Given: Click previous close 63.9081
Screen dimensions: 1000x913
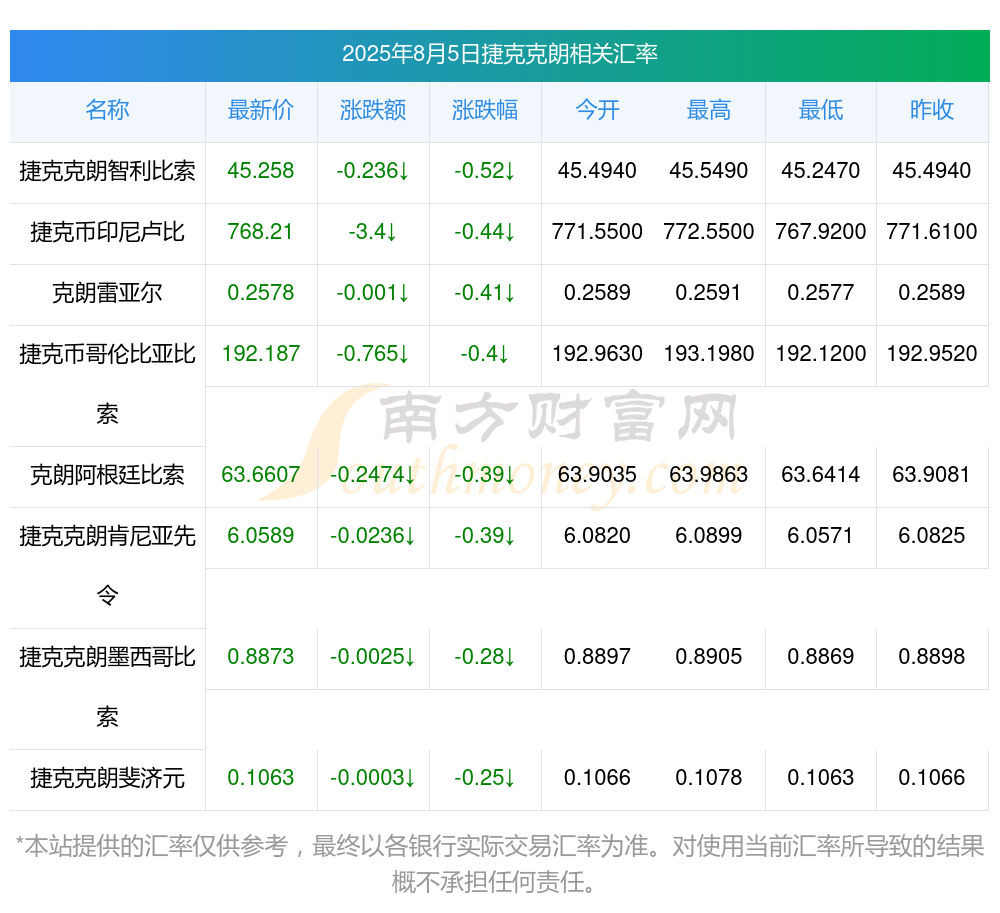Looking at the screenshot, I should (932, 474).
